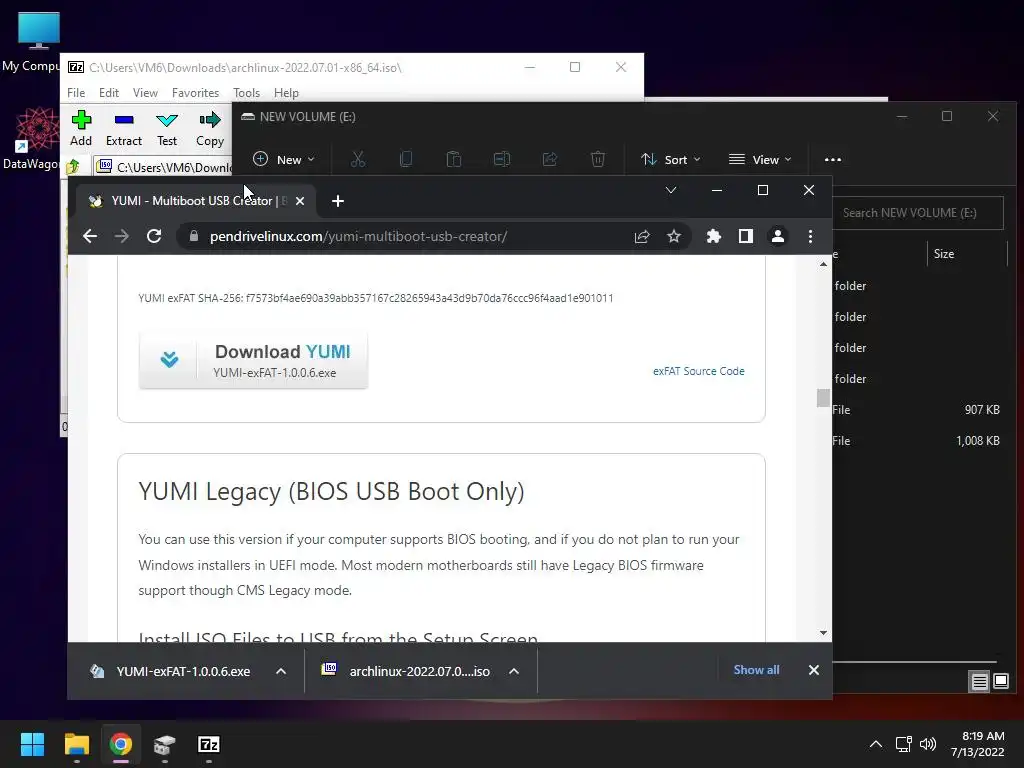The height and width of the screenshot is (768, 1024).
Task: Click the site lock icon in address bar
Action: point(193,236)
